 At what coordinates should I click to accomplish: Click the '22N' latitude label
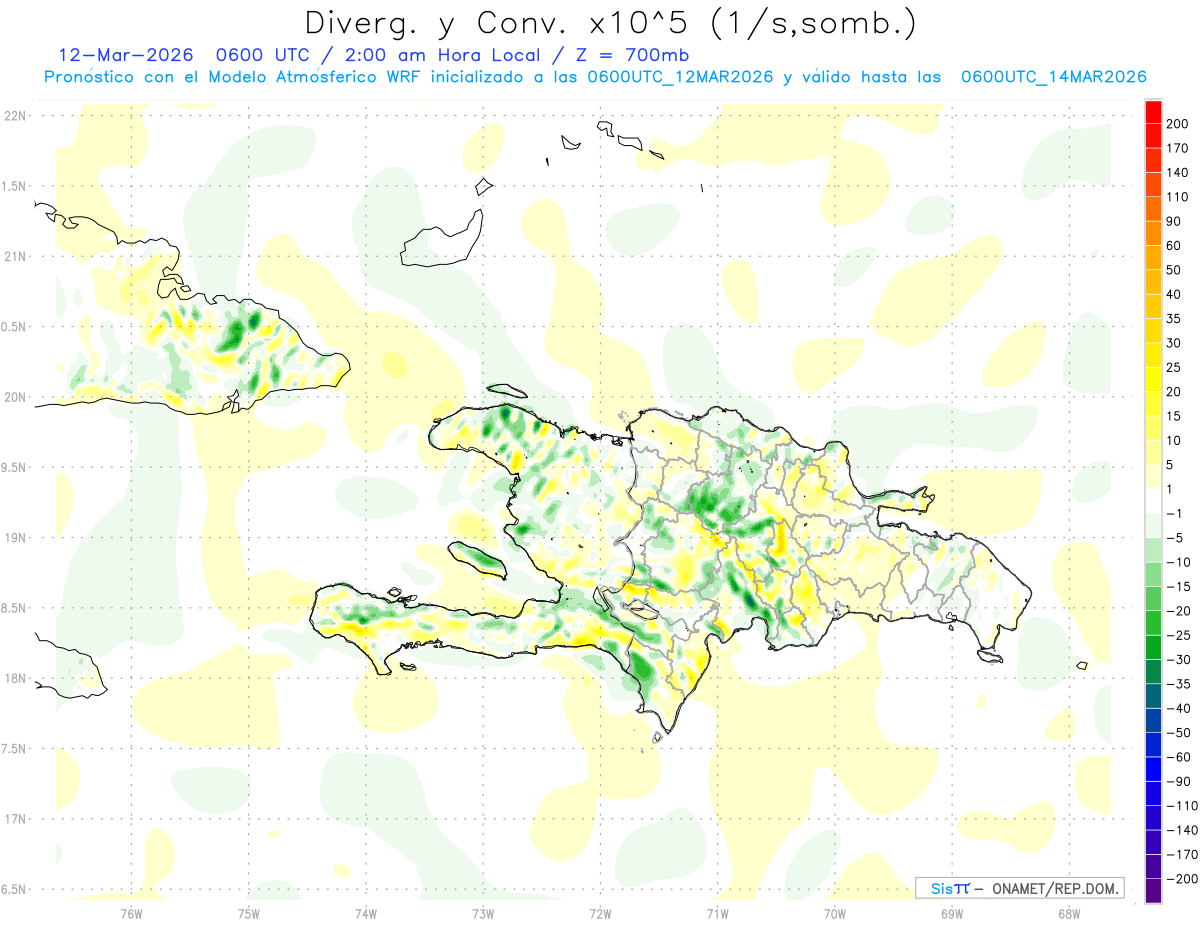click(15, 116)
